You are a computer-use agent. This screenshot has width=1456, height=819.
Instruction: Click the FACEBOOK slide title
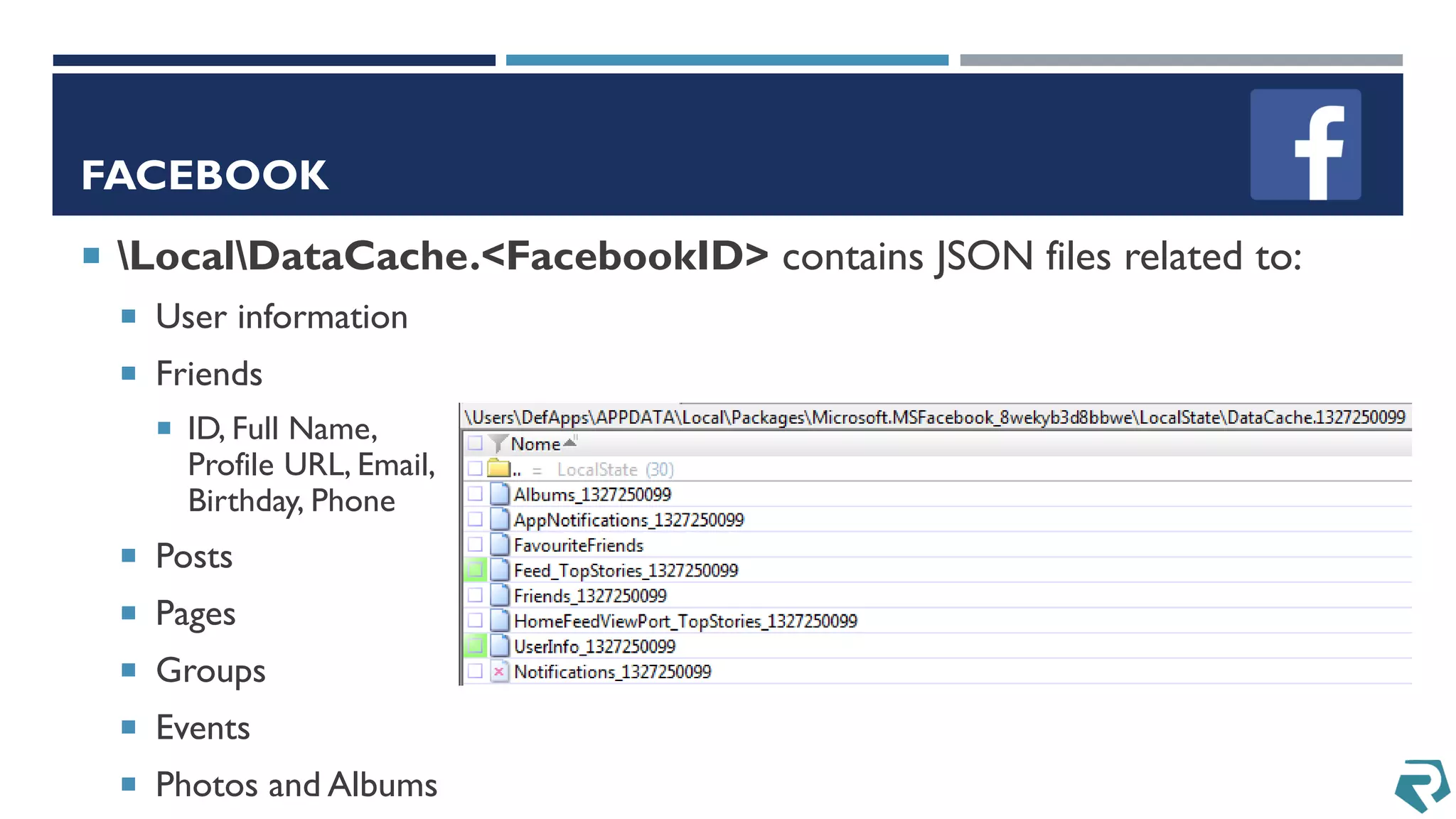205,175
